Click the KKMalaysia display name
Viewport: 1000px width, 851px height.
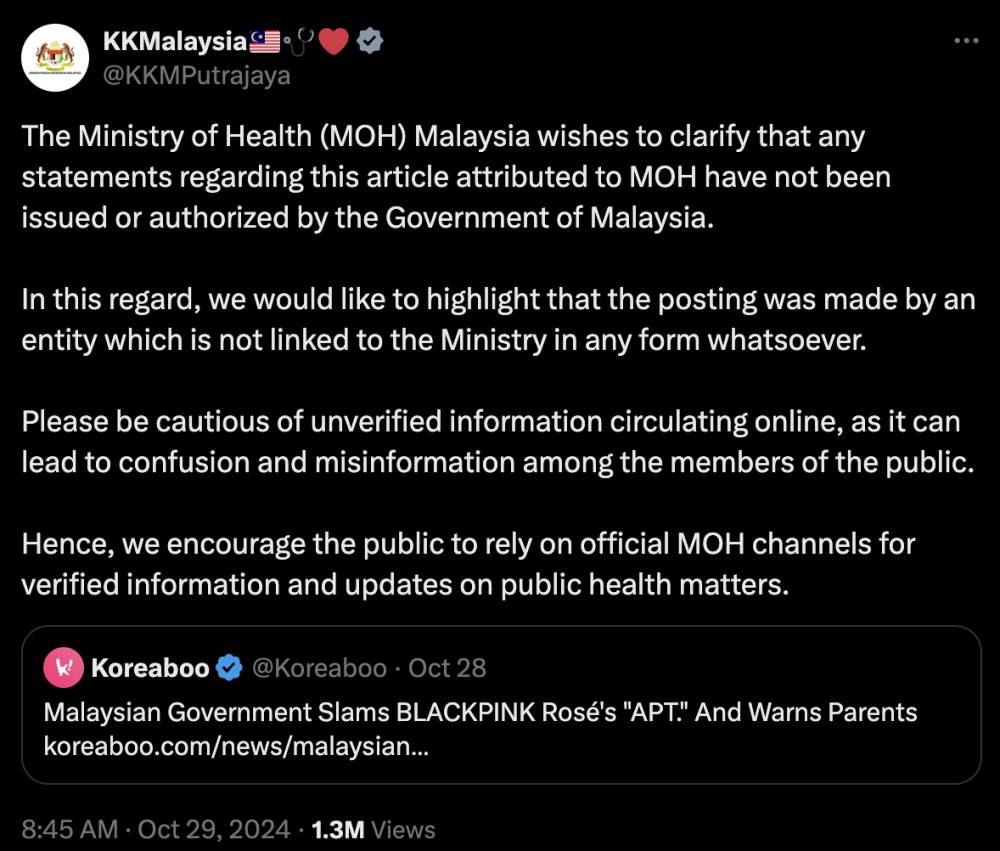point(175,42)
